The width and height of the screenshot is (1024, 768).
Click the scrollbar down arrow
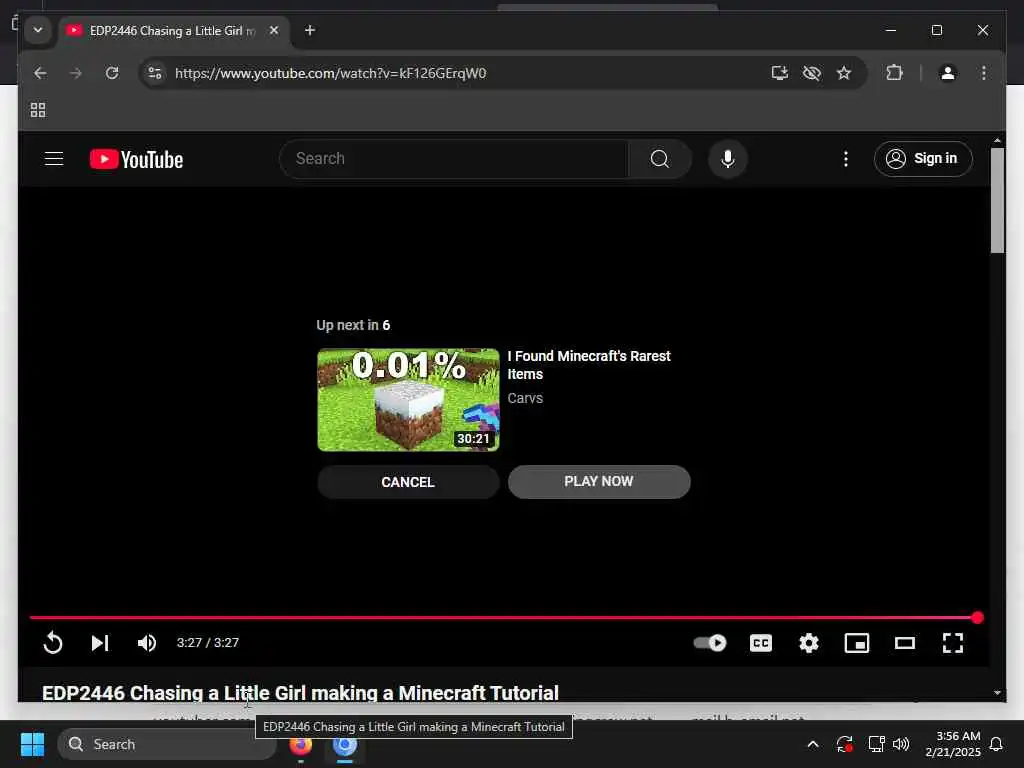pyautogui.click(x=997, y=693)
